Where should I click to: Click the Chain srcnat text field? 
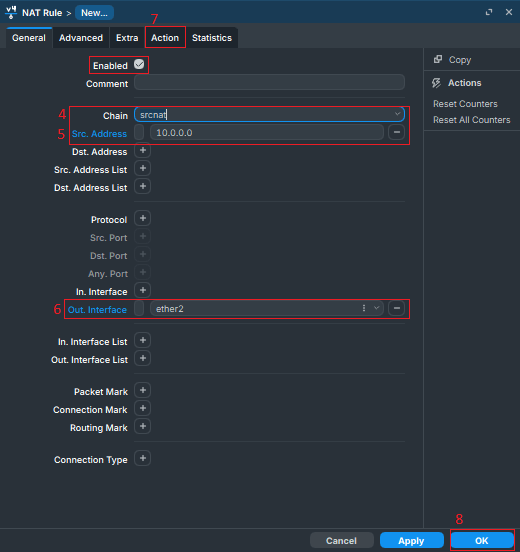pos(269,114)
